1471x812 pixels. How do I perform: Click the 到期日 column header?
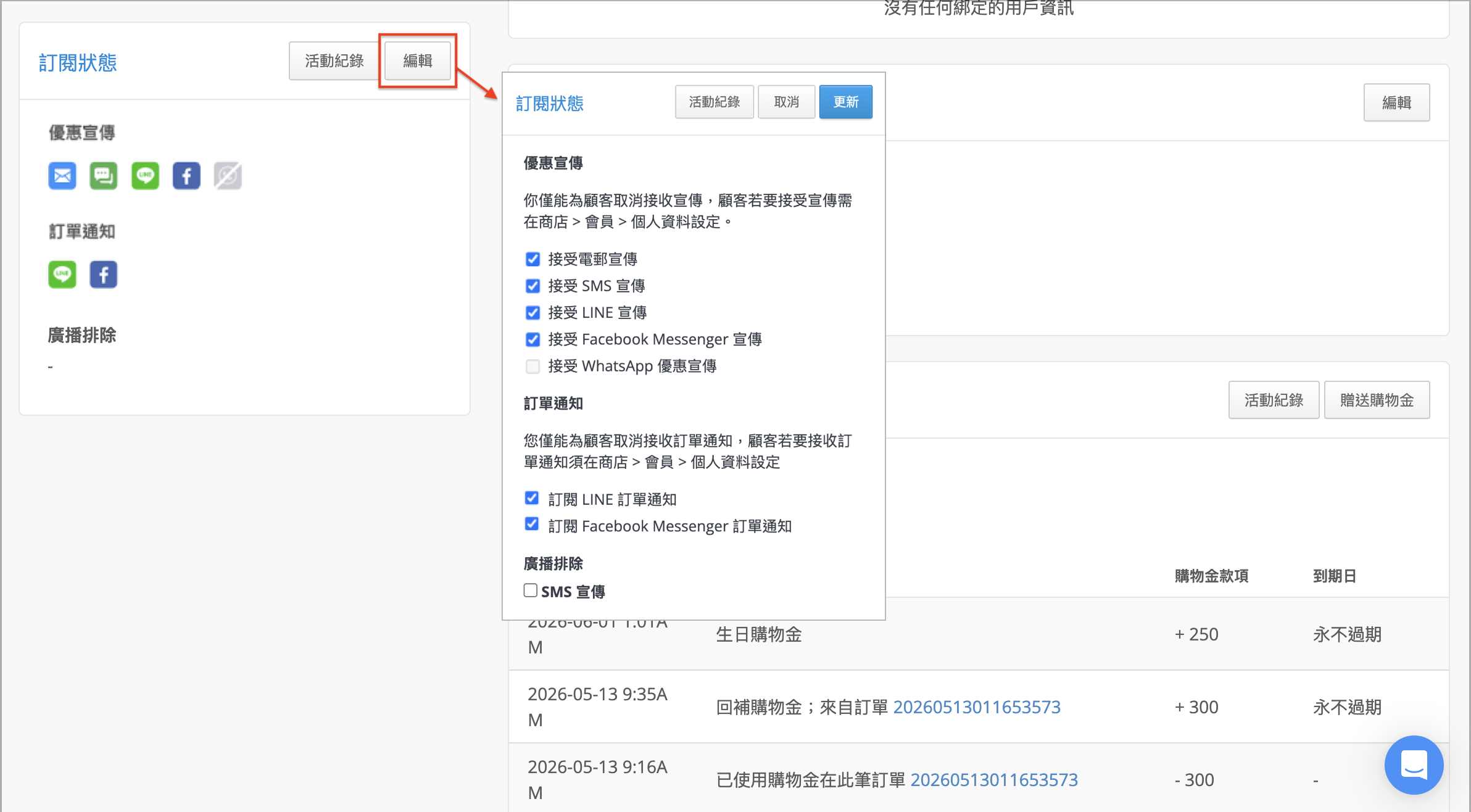click(x=1334, y=576)
